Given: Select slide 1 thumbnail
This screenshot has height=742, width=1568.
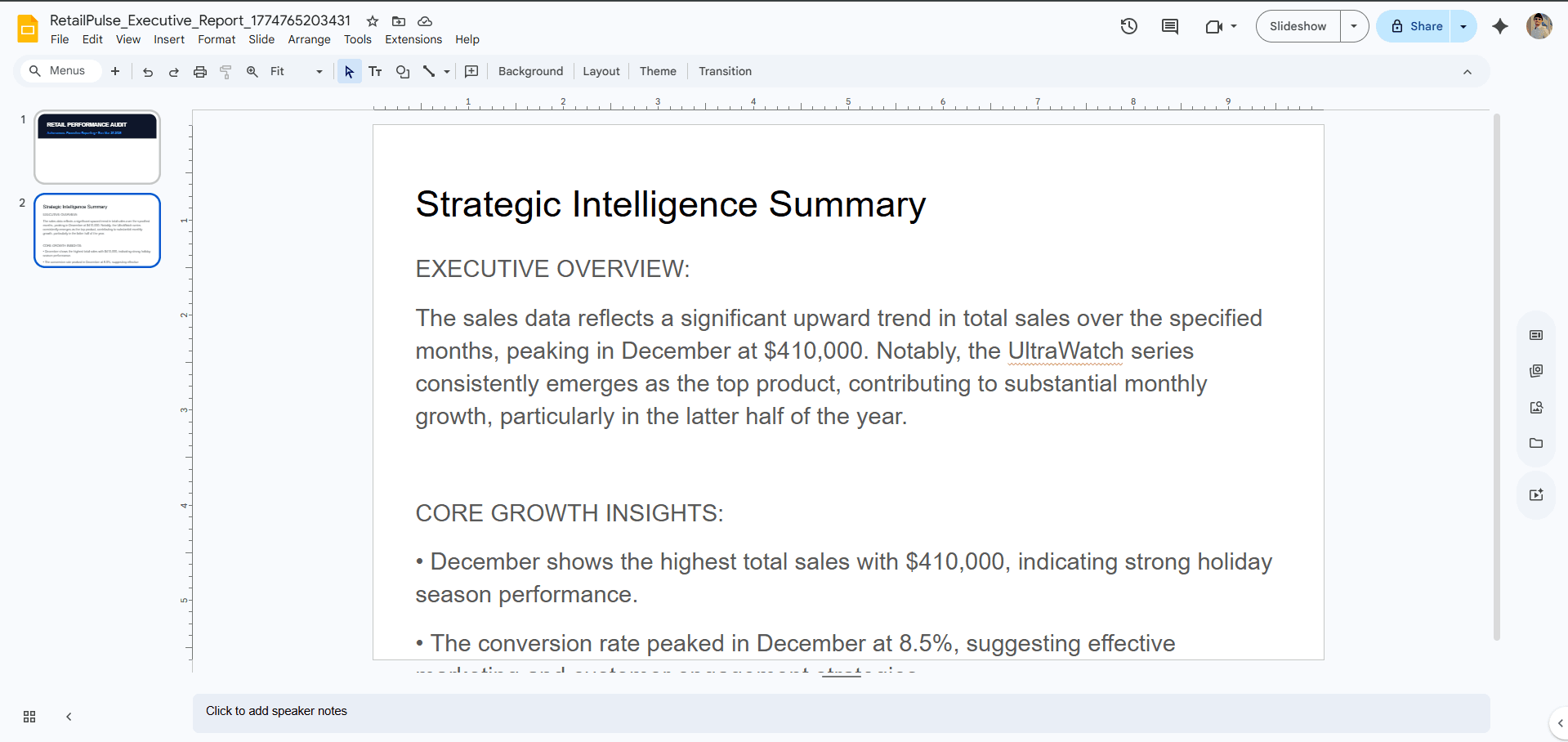Looking at the screenshot, I should (97, 147).
